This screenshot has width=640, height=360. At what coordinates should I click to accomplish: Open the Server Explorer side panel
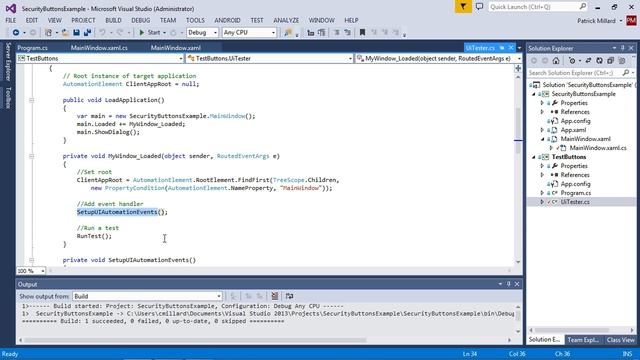(x=8, y=62)
